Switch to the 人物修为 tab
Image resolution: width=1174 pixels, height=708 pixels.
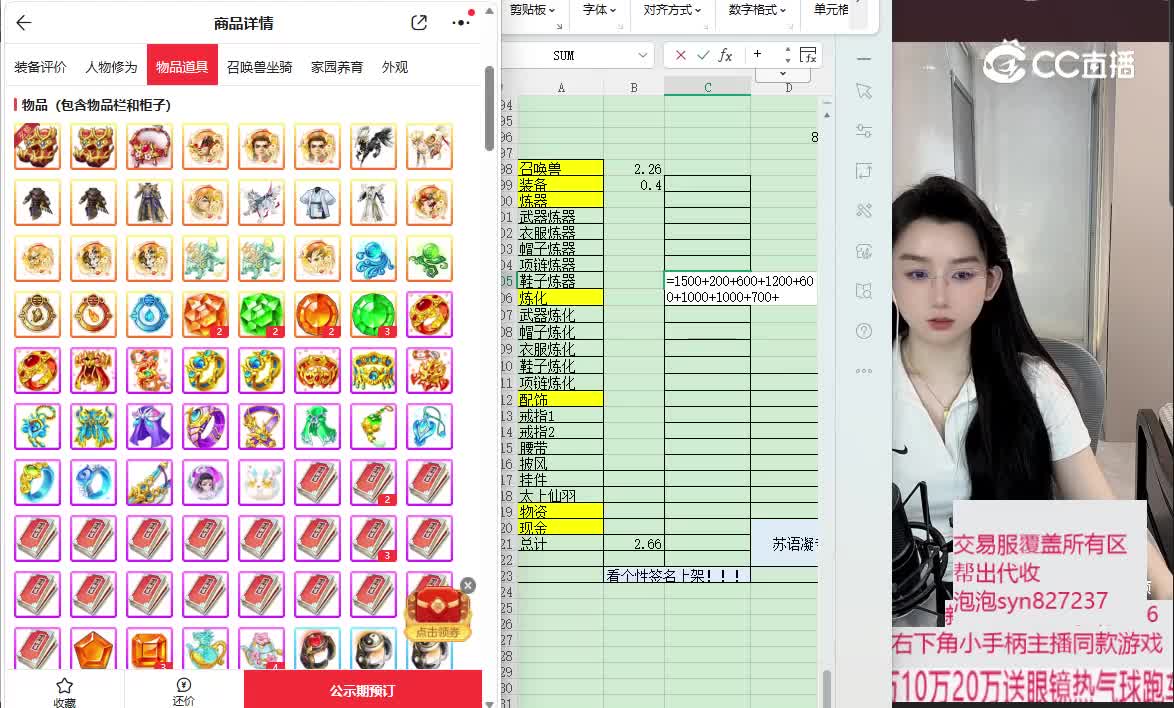tap(112, 67)
